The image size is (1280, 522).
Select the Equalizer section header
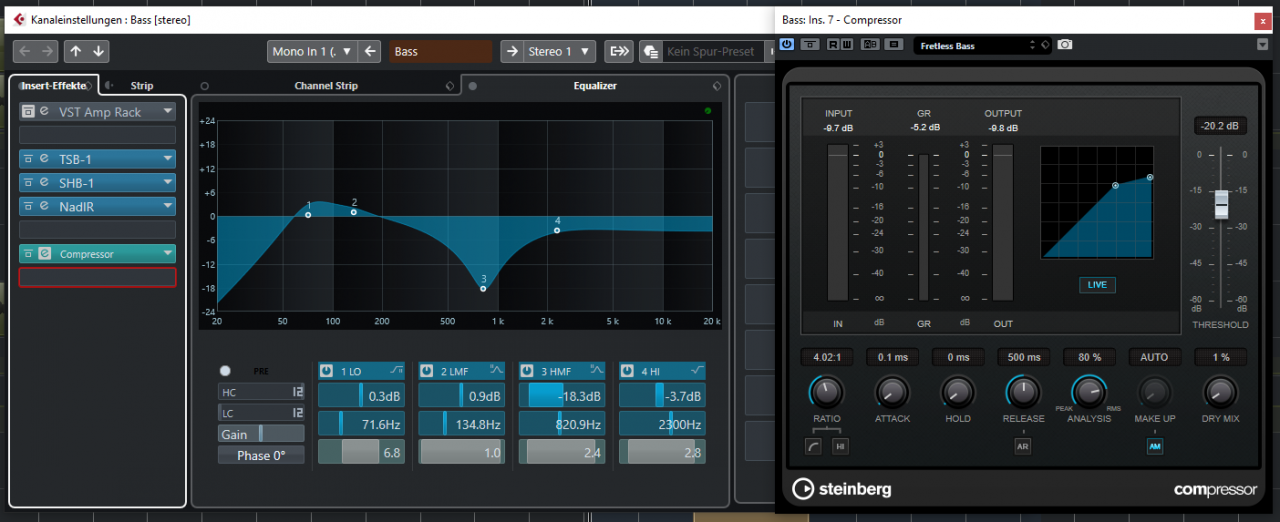pyautogui.click(x=595, y=86)
